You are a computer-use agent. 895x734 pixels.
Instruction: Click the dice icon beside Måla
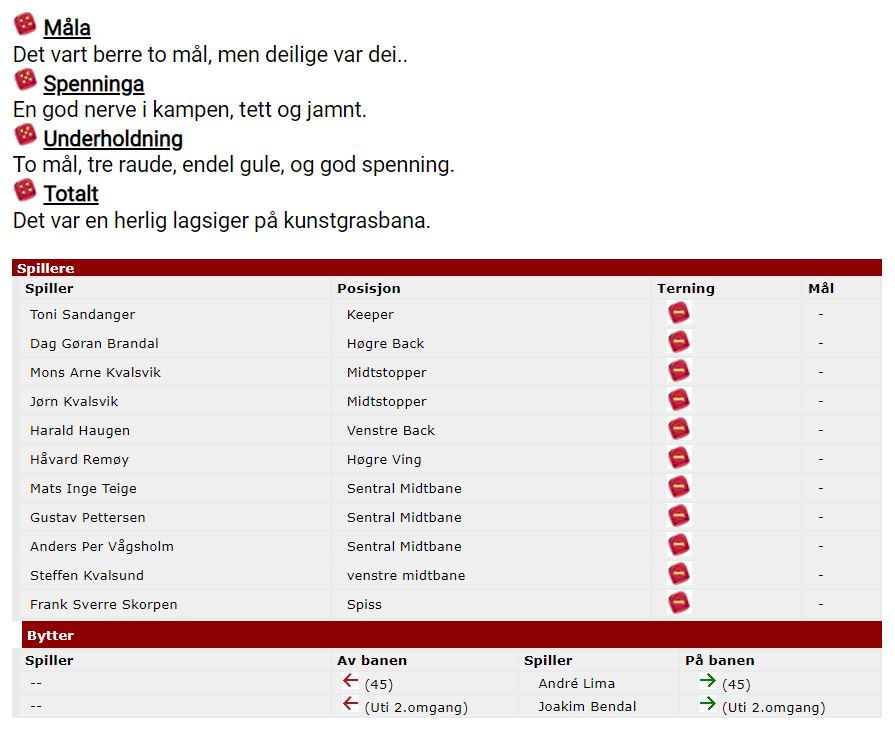point(25,25)
